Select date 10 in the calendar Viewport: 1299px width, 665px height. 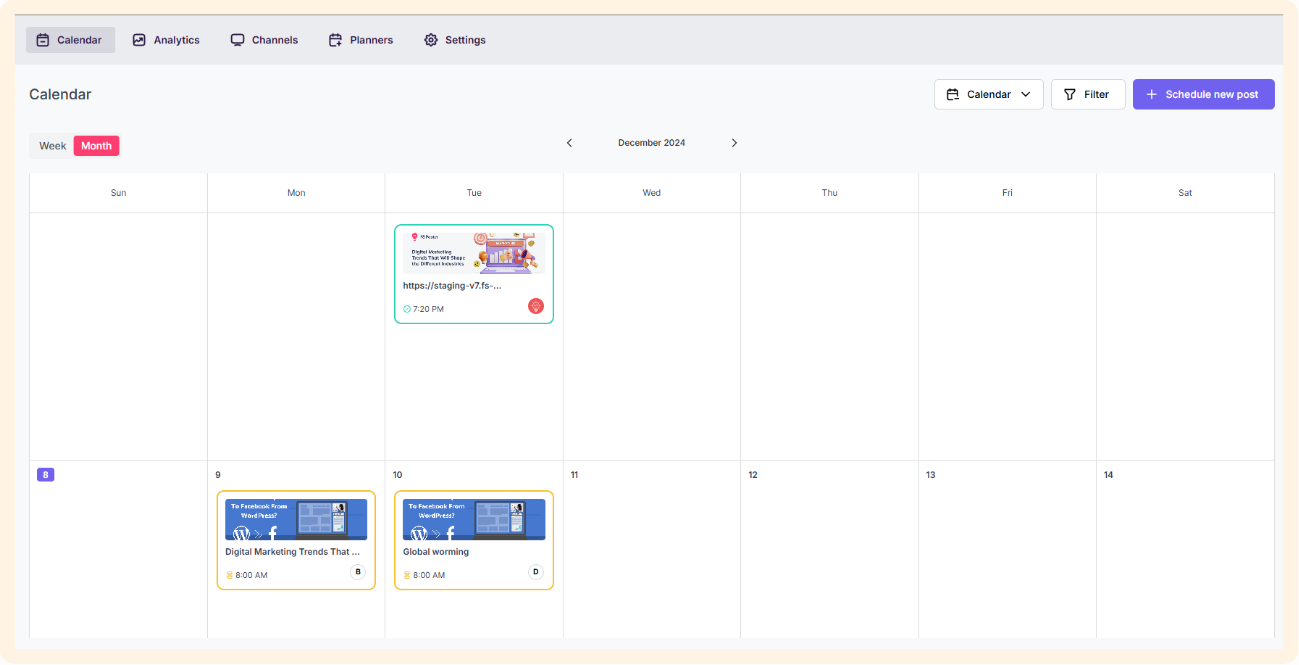pos(398,475)
